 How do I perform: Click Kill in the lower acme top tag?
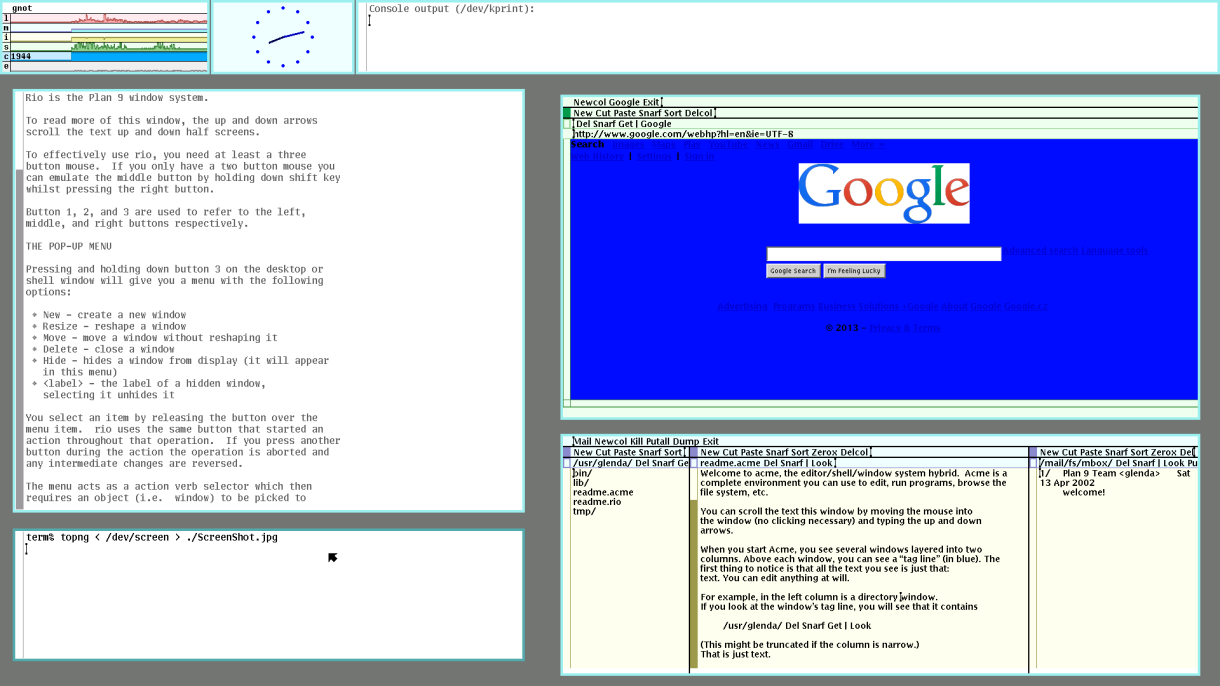[x=637, y=441]
